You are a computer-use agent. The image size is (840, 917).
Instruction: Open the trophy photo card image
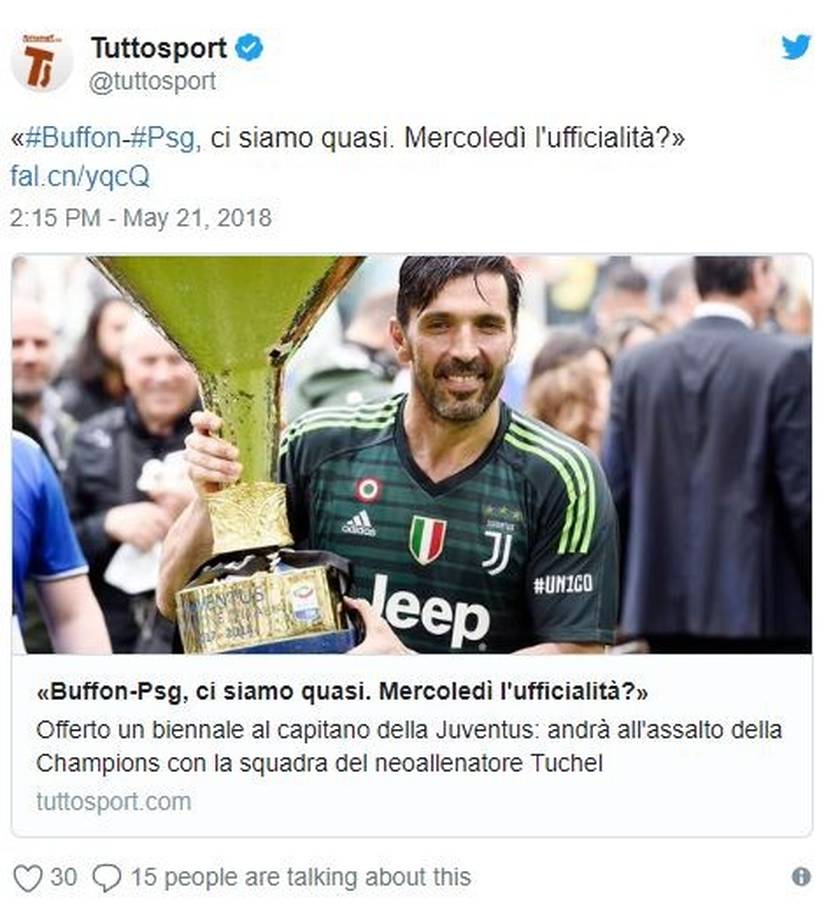[412, 454]
